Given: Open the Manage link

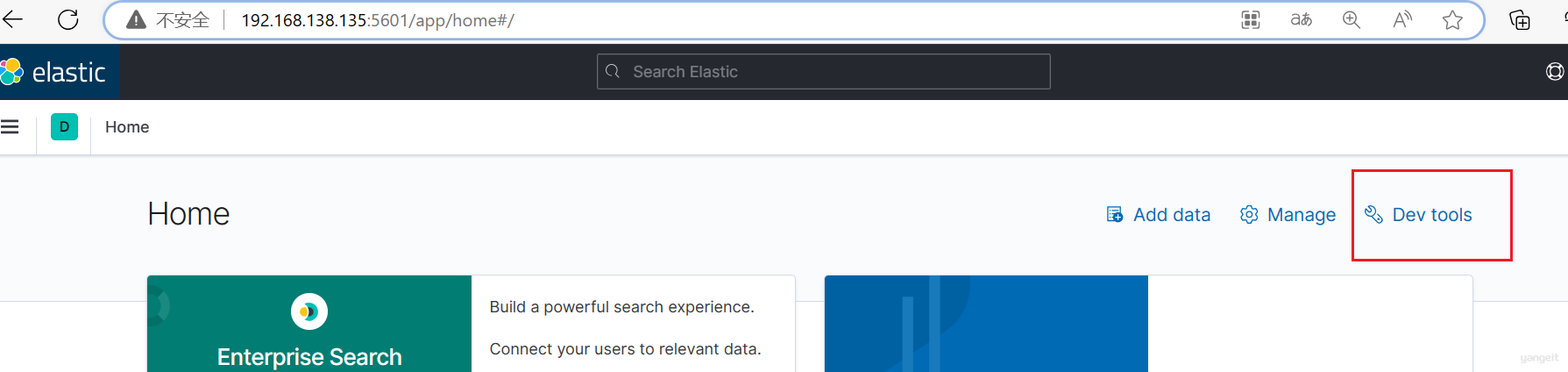Looking at the screenshot, I should [x=1288, y=215].
